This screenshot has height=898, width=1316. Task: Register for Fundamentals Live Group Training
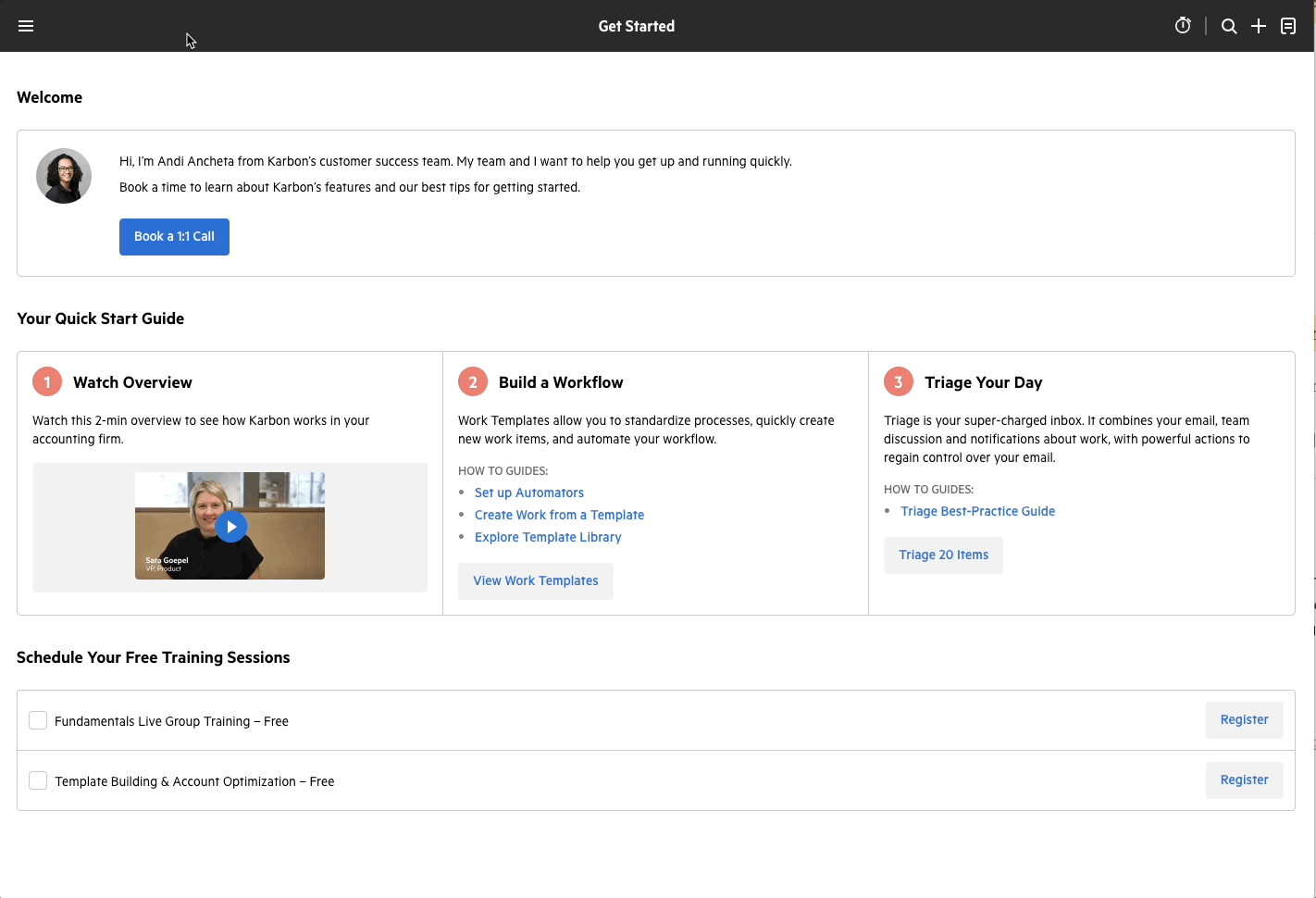(1244, 720)
